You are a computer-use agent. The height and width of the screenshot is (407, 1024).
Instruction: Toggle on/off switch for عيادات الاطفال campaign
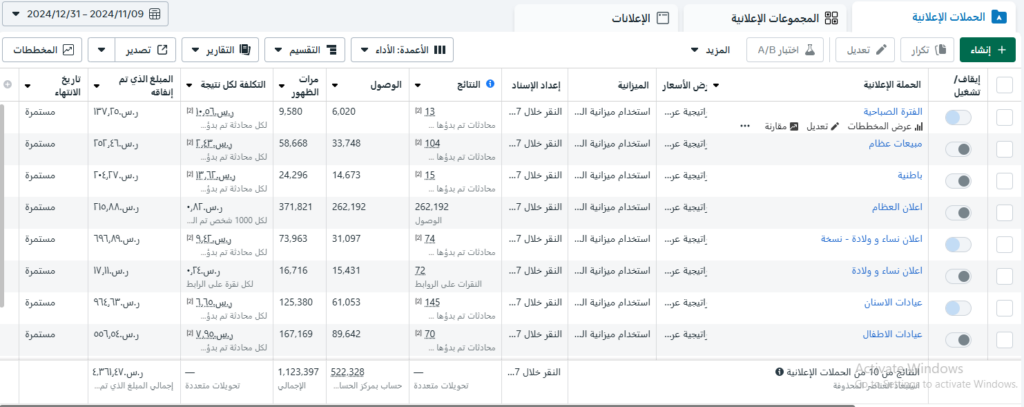(958, 340)
